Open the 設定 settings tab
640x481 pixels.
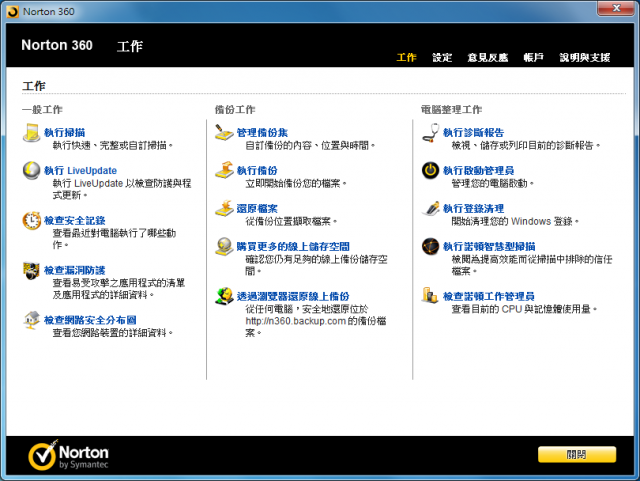442,58
